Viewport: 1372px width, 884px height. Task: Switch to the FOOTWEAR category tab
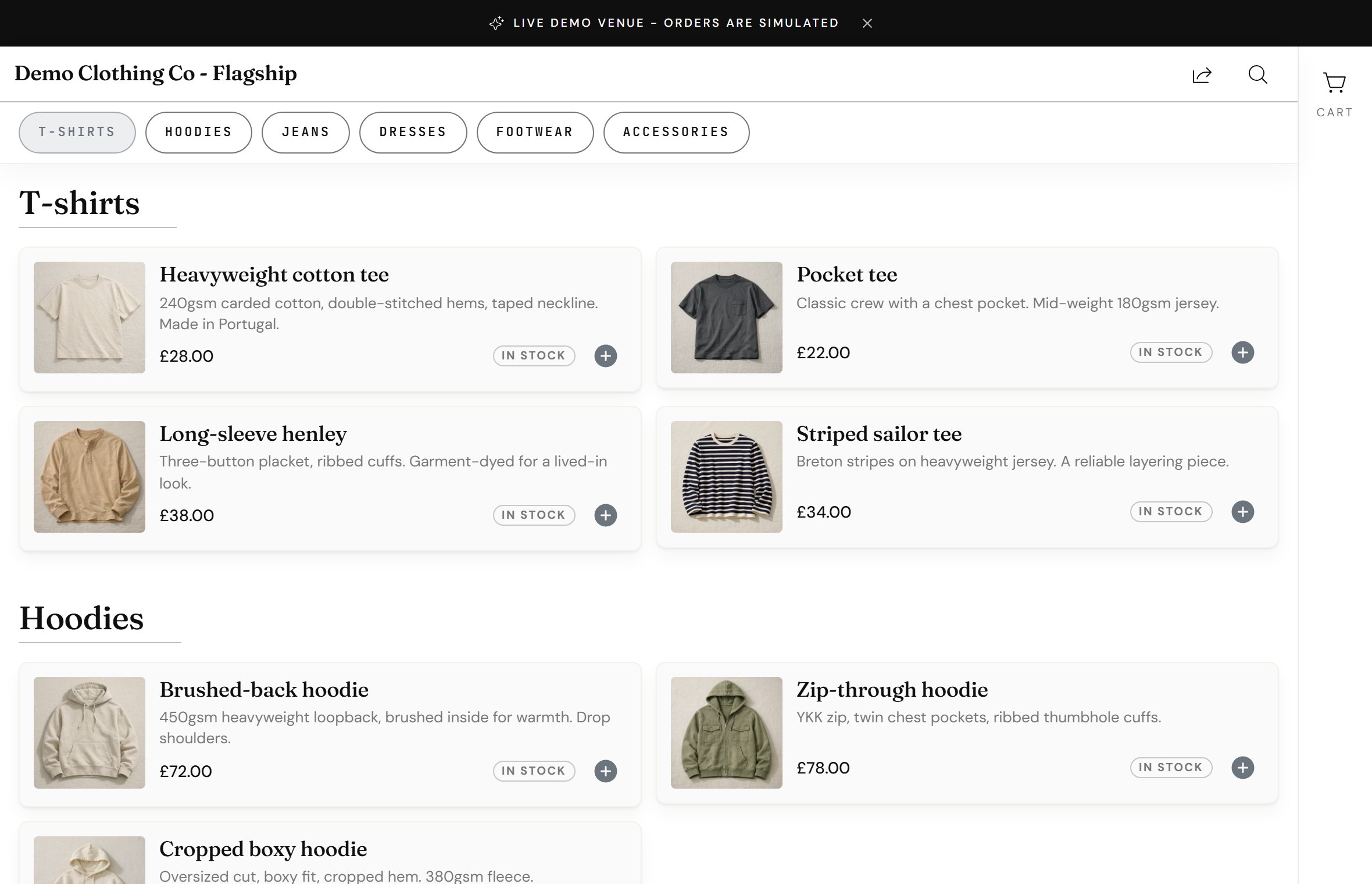[535, 132]
